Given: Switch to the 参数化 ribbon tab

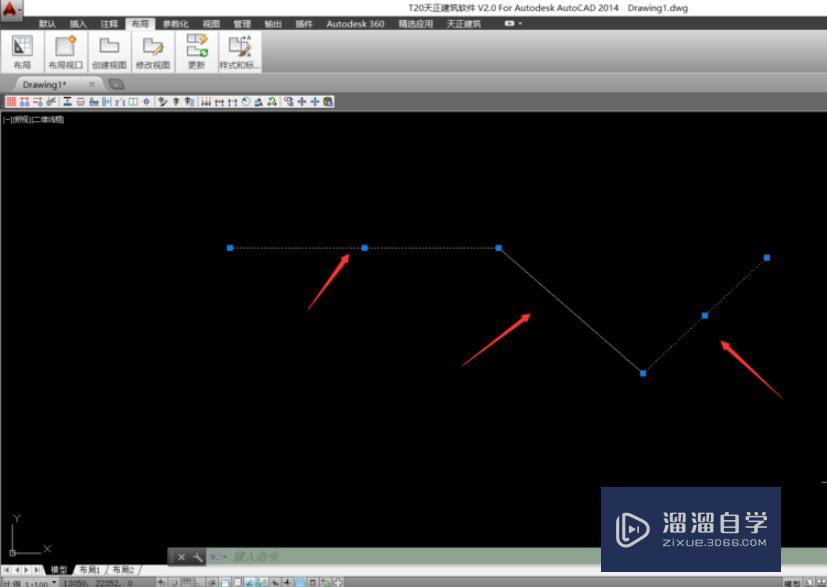Looking at the screenshot, I should (176, 24).
